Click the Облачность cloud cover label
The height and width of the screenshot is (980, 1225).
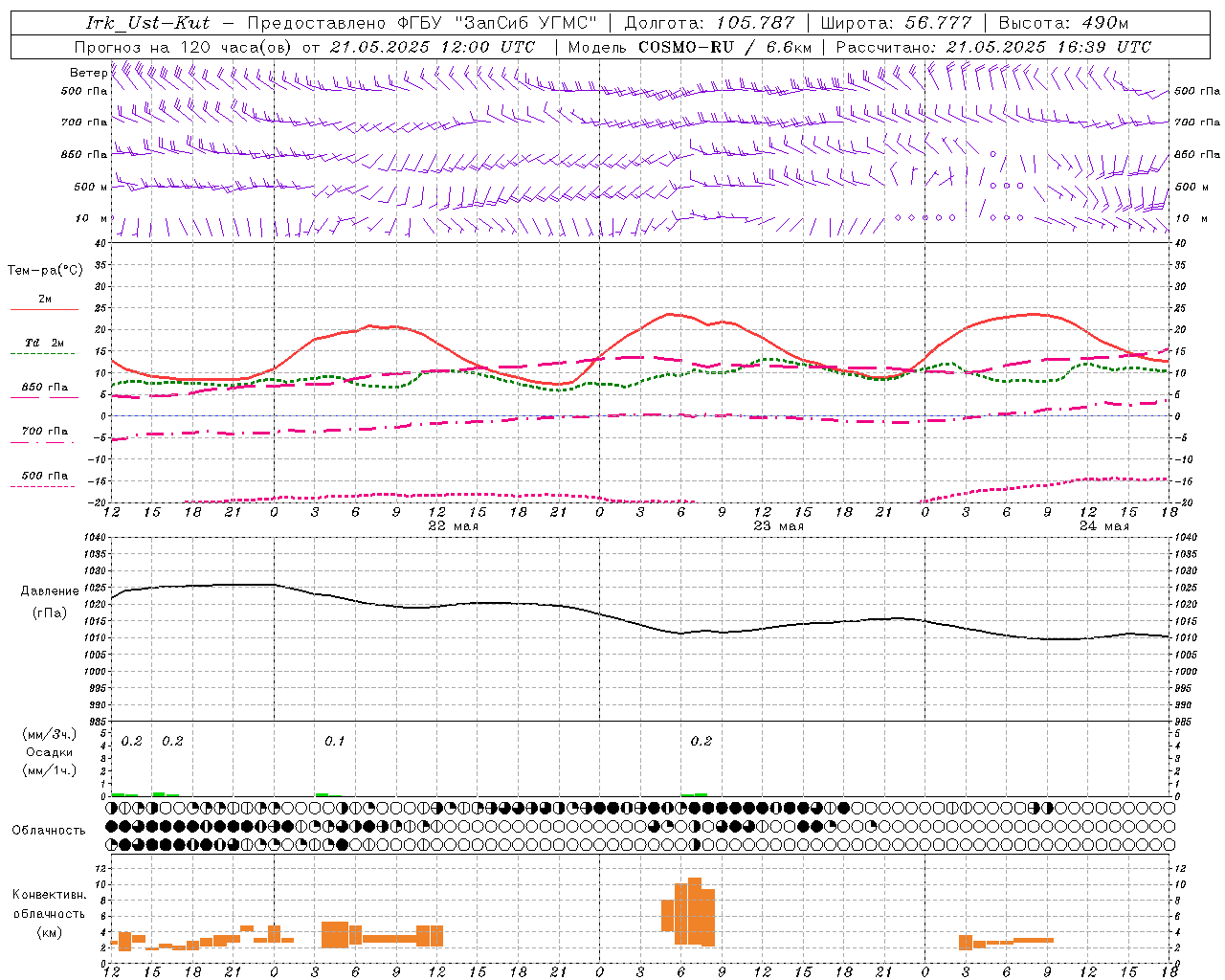(49, 830)
